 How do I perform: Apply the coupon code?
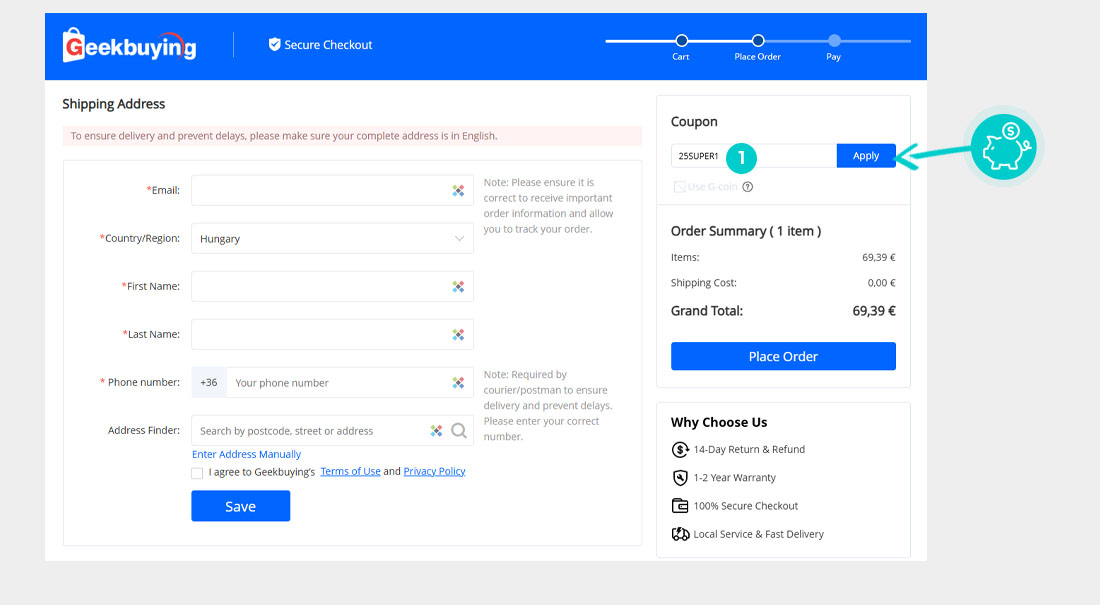pyautogui.click(x=866, y=156)
